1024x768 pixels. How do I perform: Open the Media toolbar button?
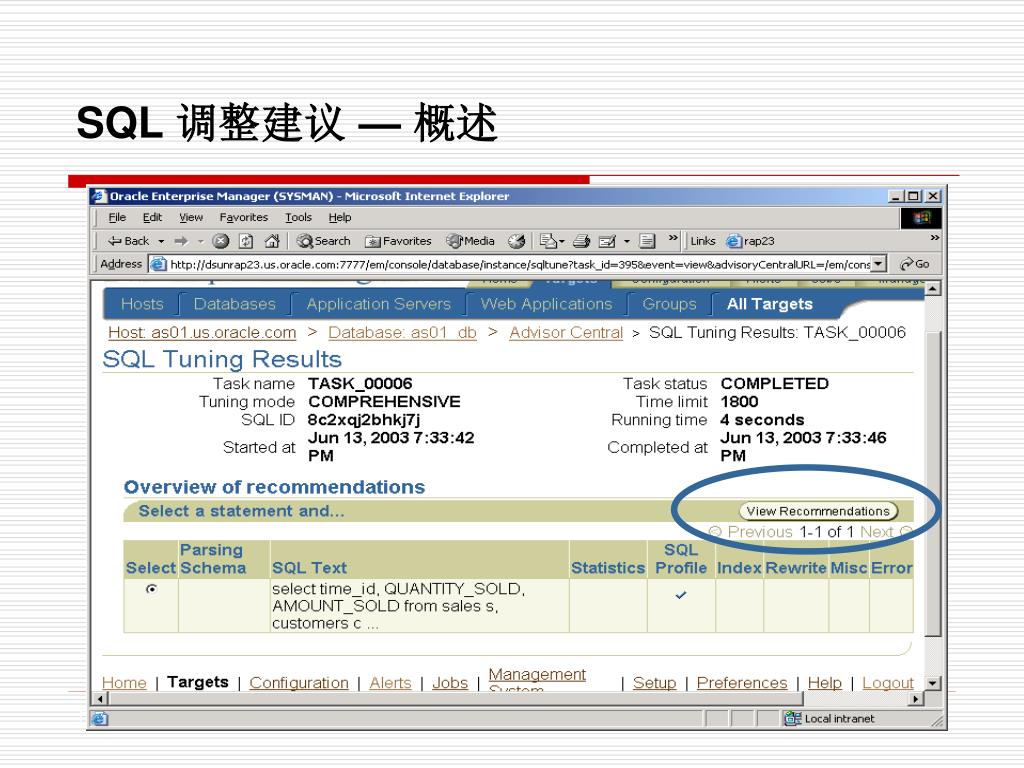(470, 241)
